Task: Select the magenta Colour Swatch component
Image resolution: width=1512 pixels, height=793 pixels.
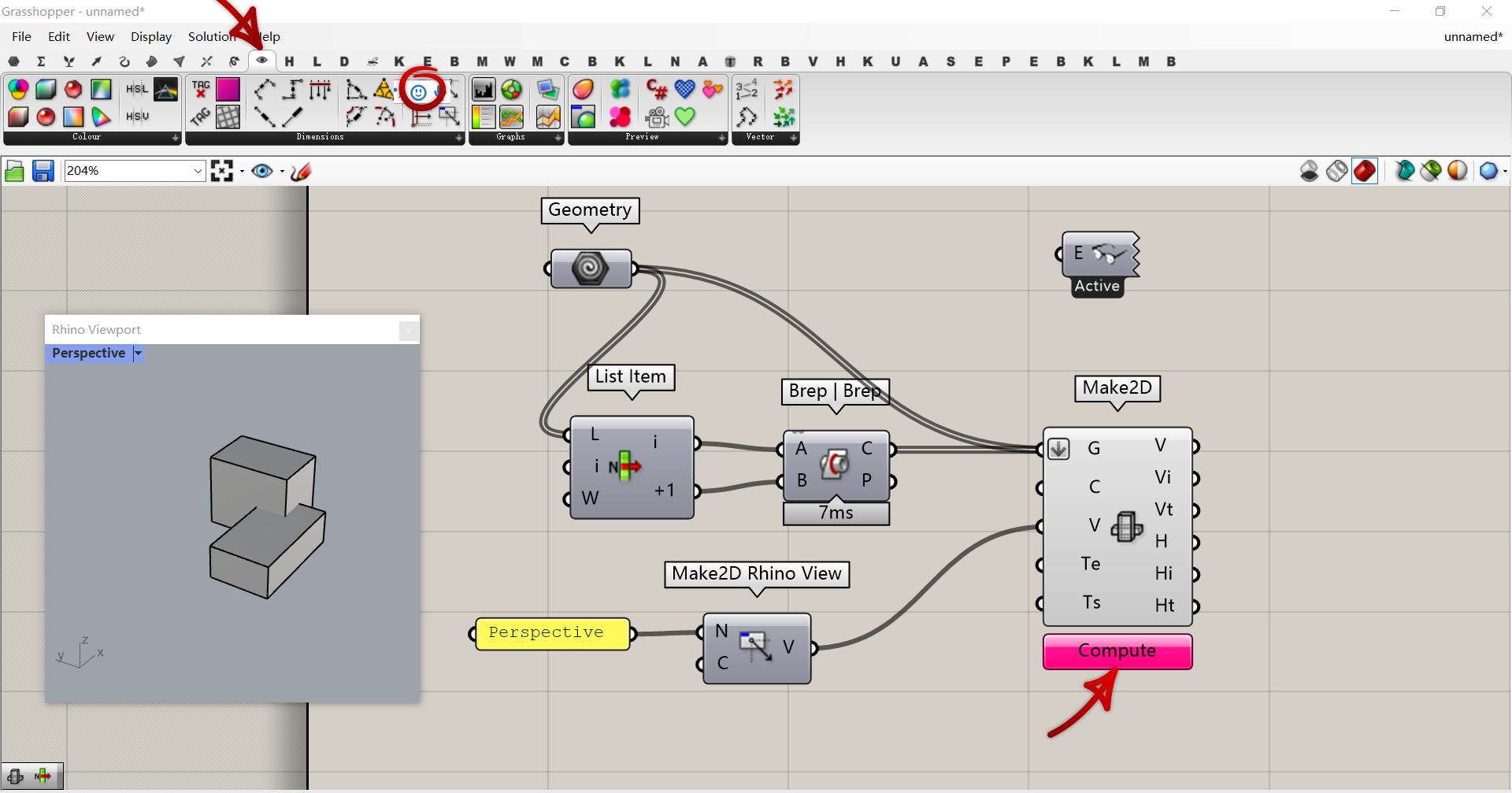Action: click(228, 90)
